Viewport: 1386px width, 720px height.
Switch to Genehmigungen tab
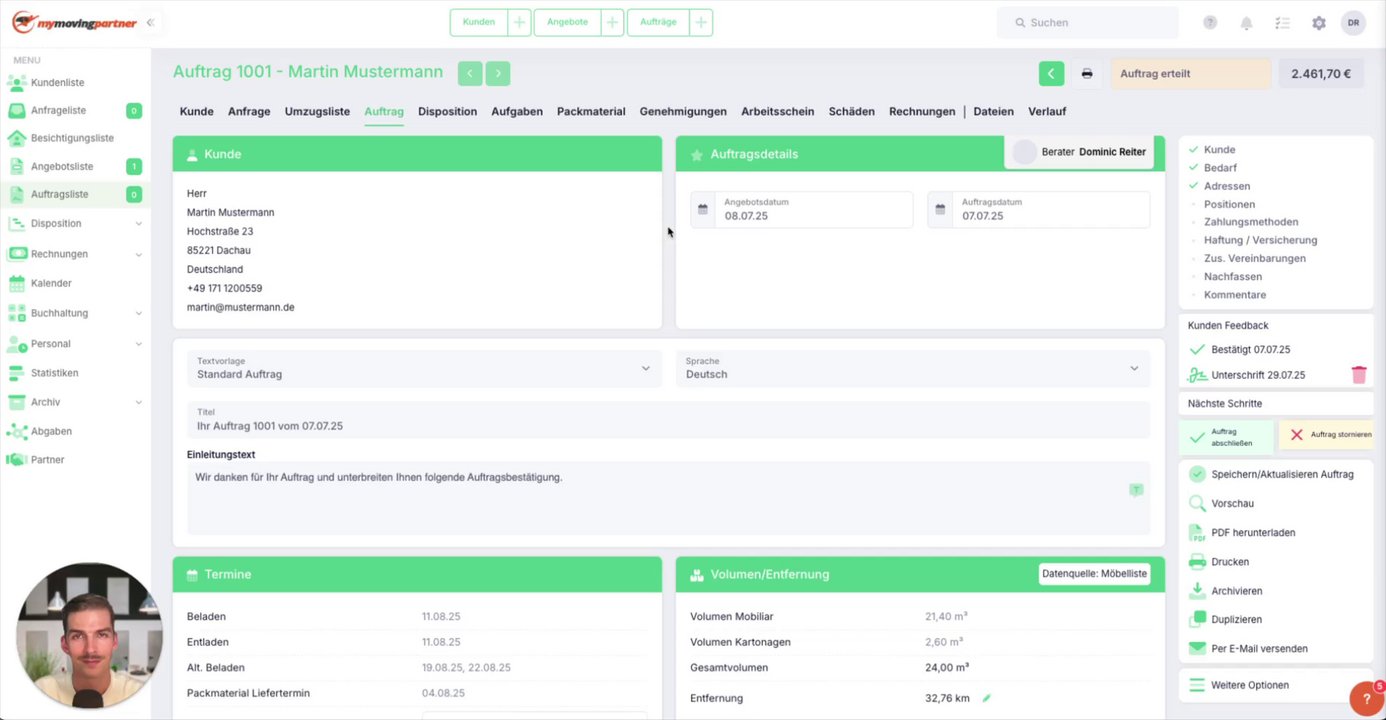click(x=683, y=111)
